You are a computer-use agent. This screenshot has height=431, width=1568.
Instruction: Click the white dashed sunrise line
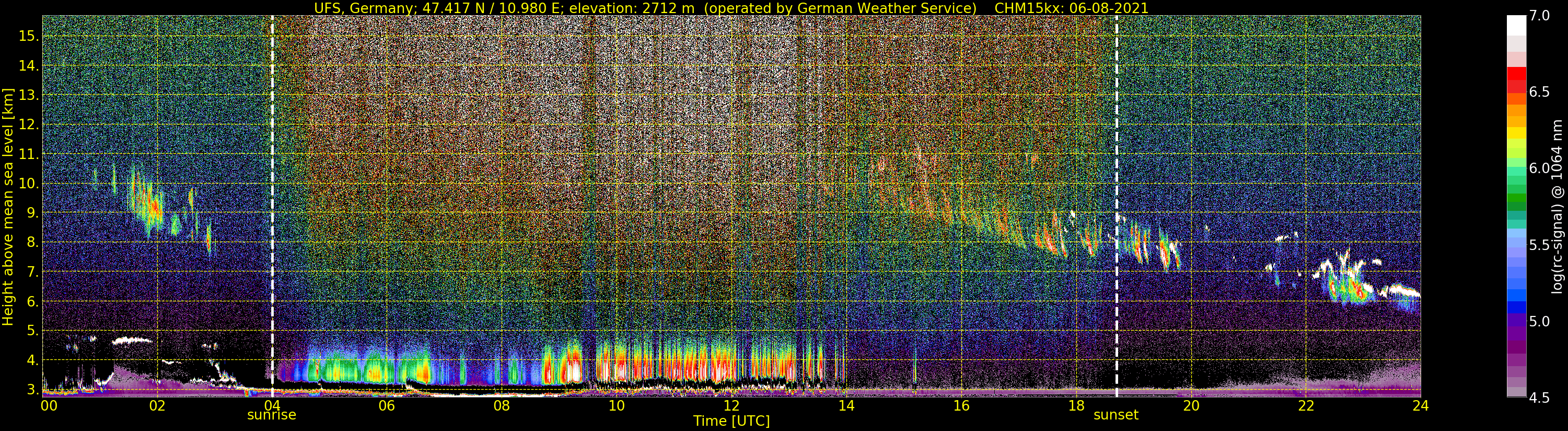[272, 183]
